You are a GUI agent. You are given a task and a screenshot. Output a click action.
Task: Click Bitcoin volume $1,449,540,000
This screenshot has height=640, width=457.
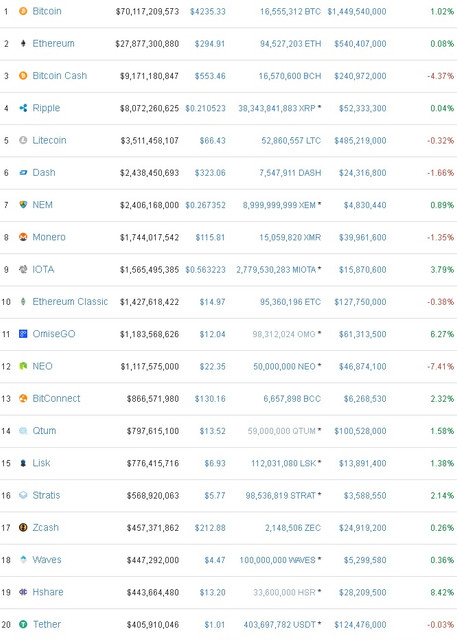point(357,11)
